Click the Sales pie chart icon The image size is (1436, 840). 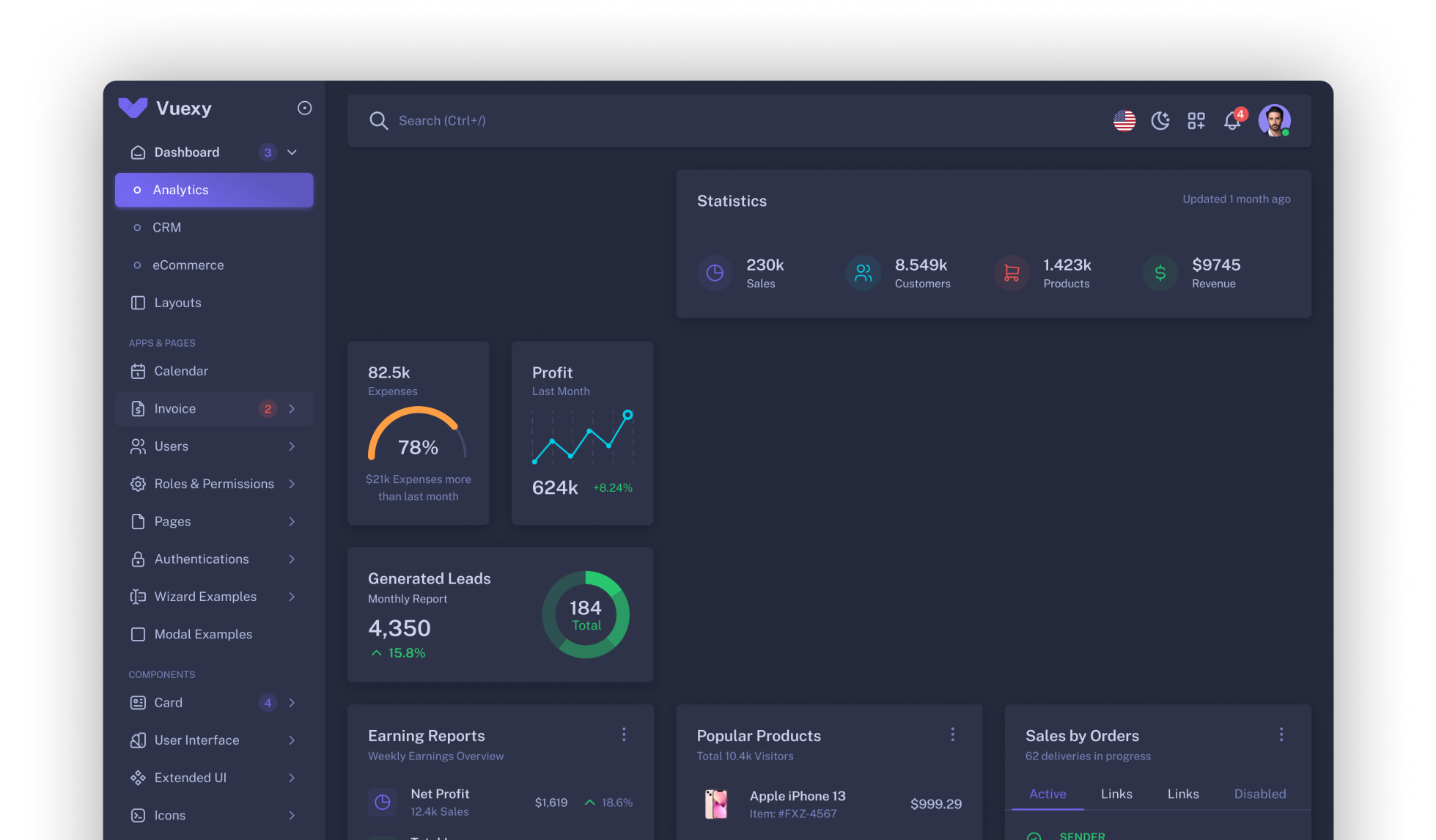click(x=715, y=273)
